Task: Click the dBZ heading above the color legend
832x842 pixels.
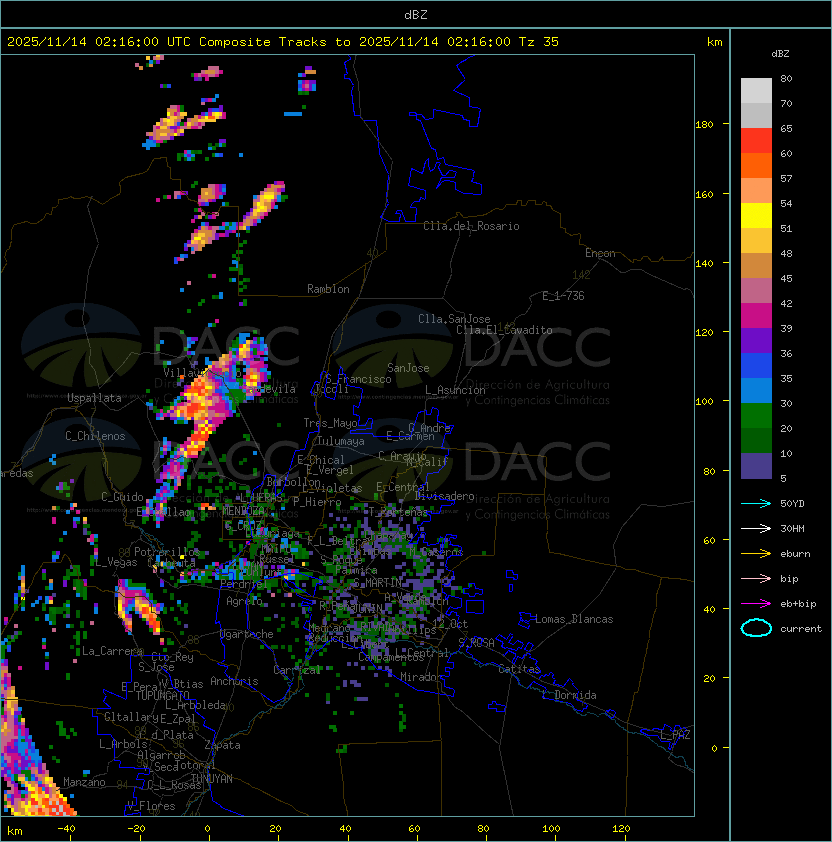Action: (x=780, y=54)
